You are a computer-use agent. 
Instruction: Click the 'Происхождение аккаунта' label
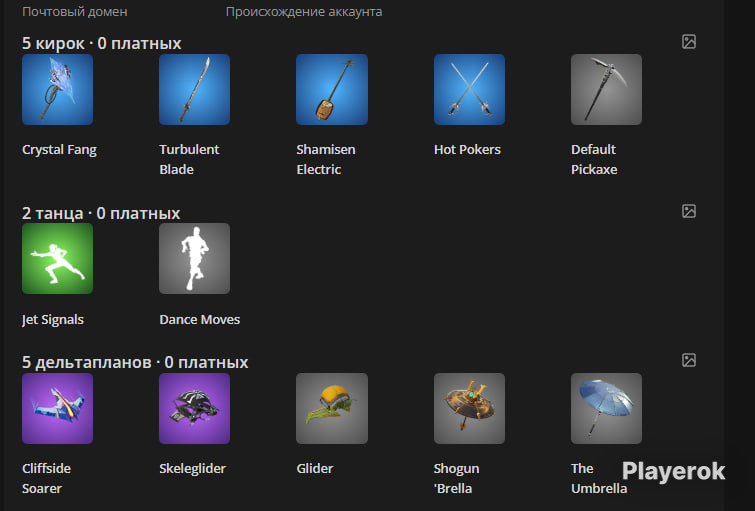(x=304, y=12)
